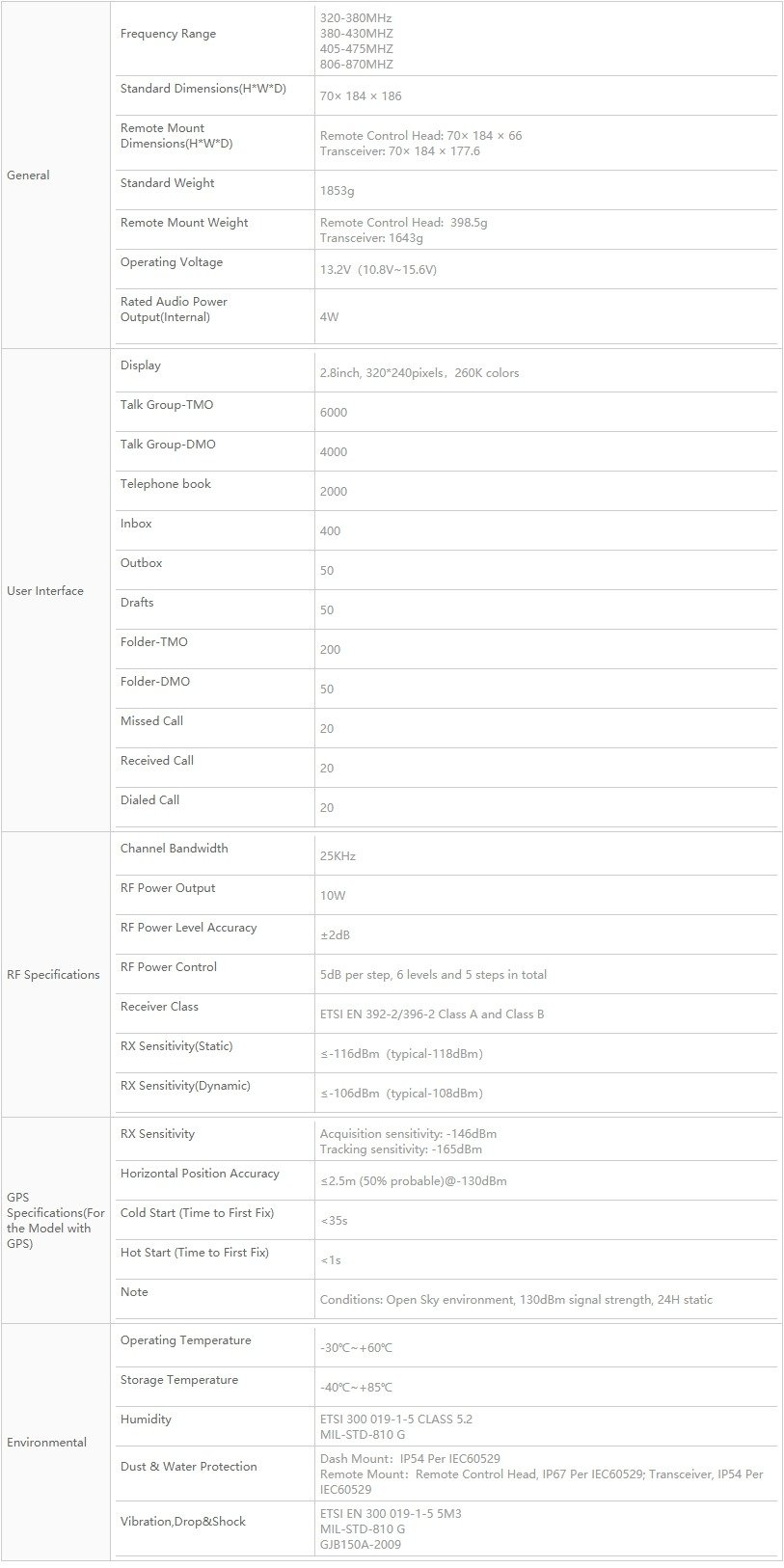Viewport: 784px width, 1568px height.
Task: Click the User Interface section header
Action: point(45,591)
